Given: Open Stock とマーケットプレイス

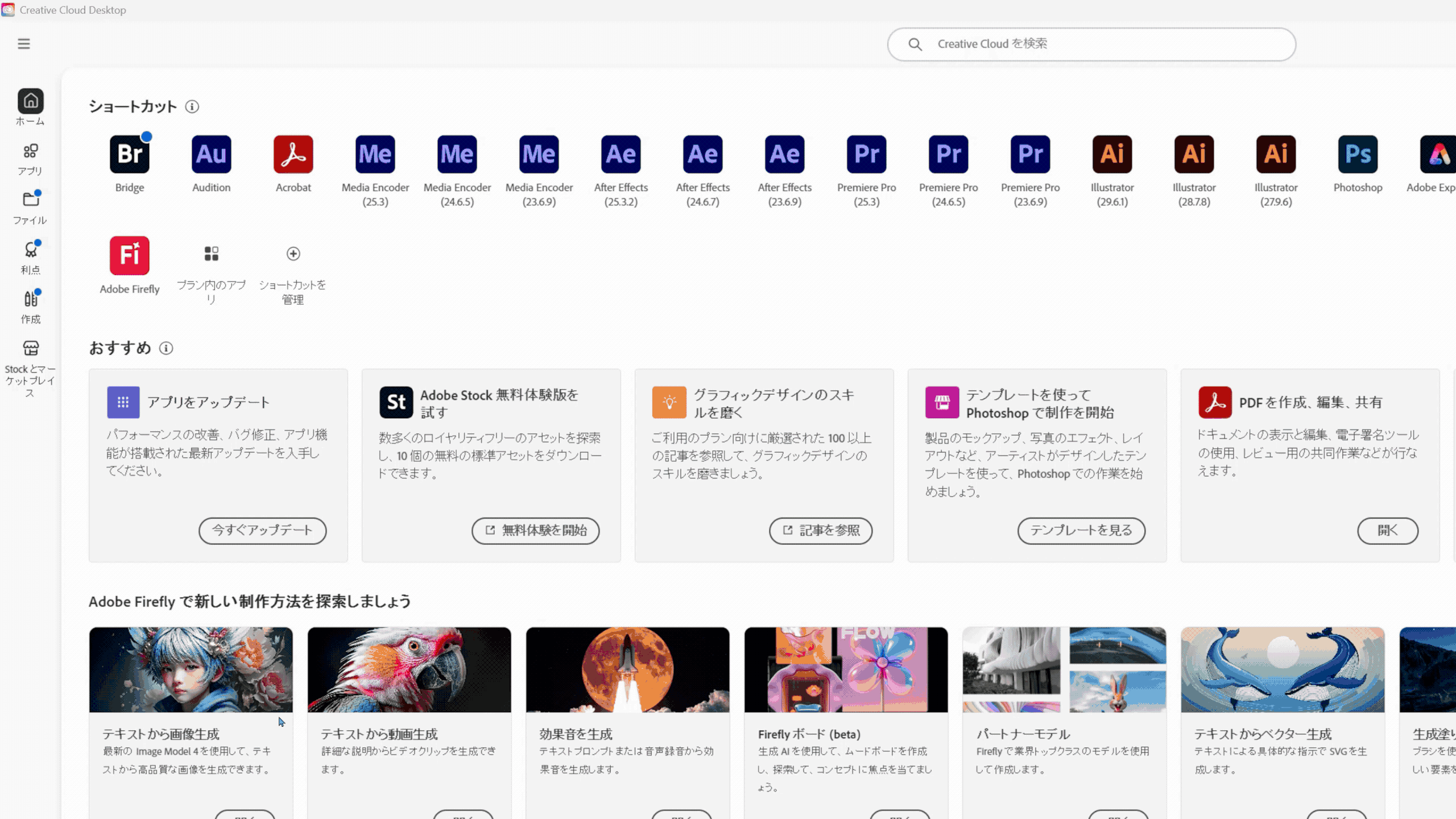Looking at the screenshot, I should tap(30, 369).
